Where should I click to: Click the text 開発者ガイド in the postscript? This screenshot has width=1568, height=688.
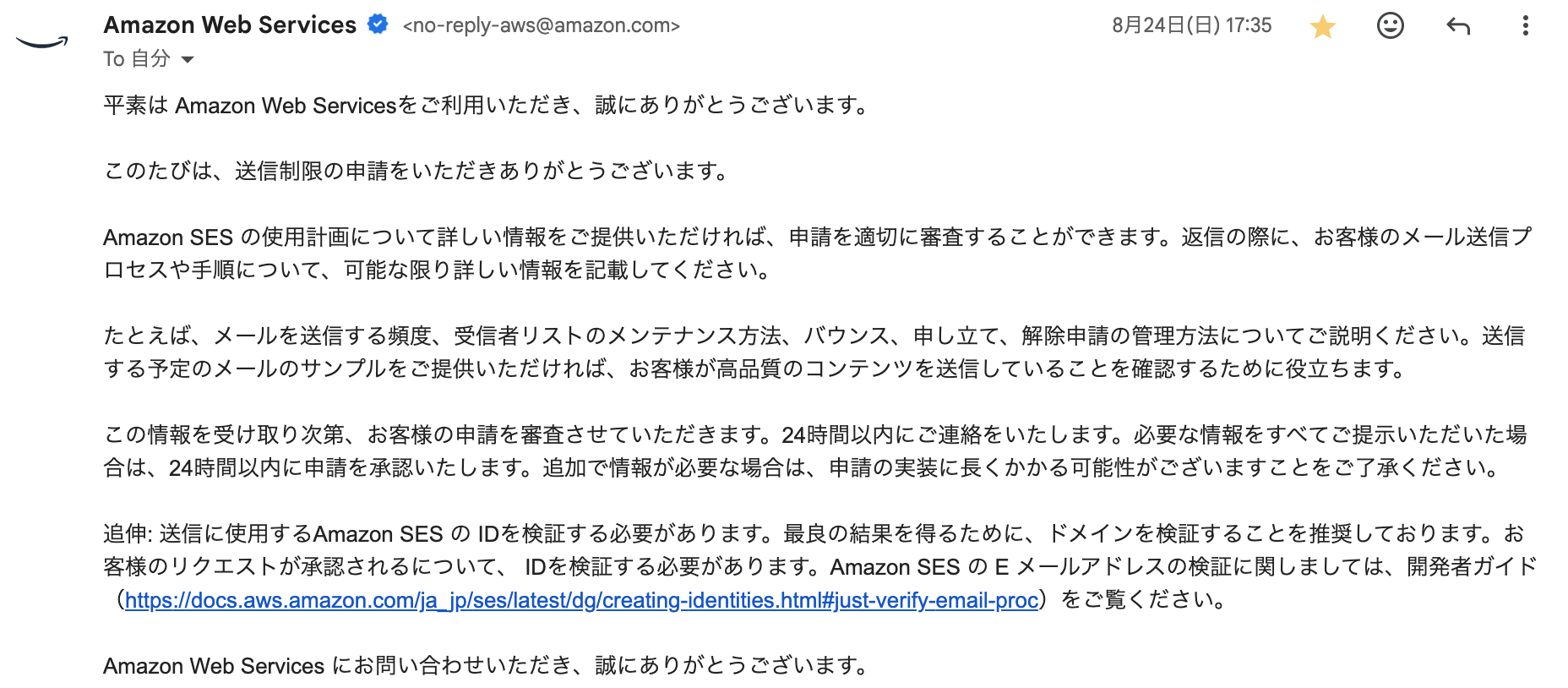pos(1471,567)
